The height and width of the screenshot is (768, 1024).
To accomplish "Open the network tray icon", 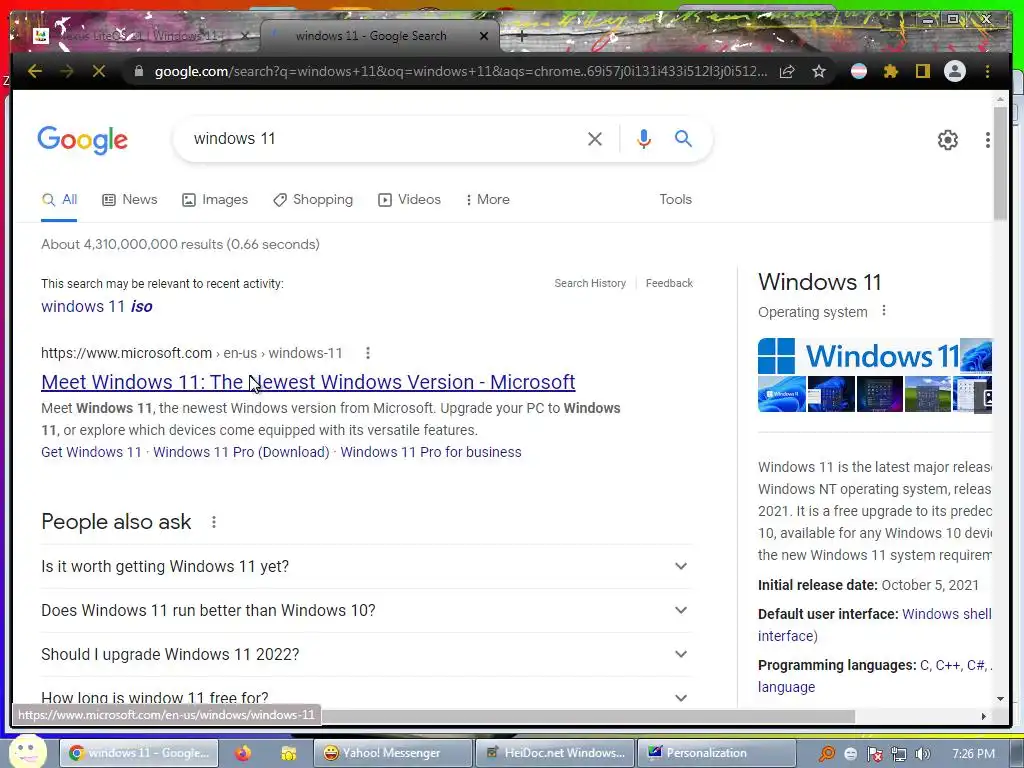I will pos(899,754).
